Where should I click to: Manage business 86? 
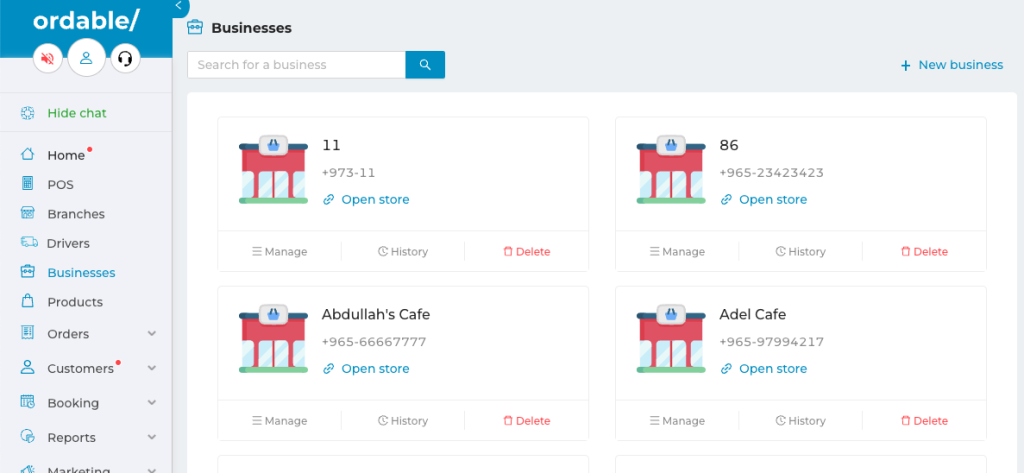coord(677,252)
